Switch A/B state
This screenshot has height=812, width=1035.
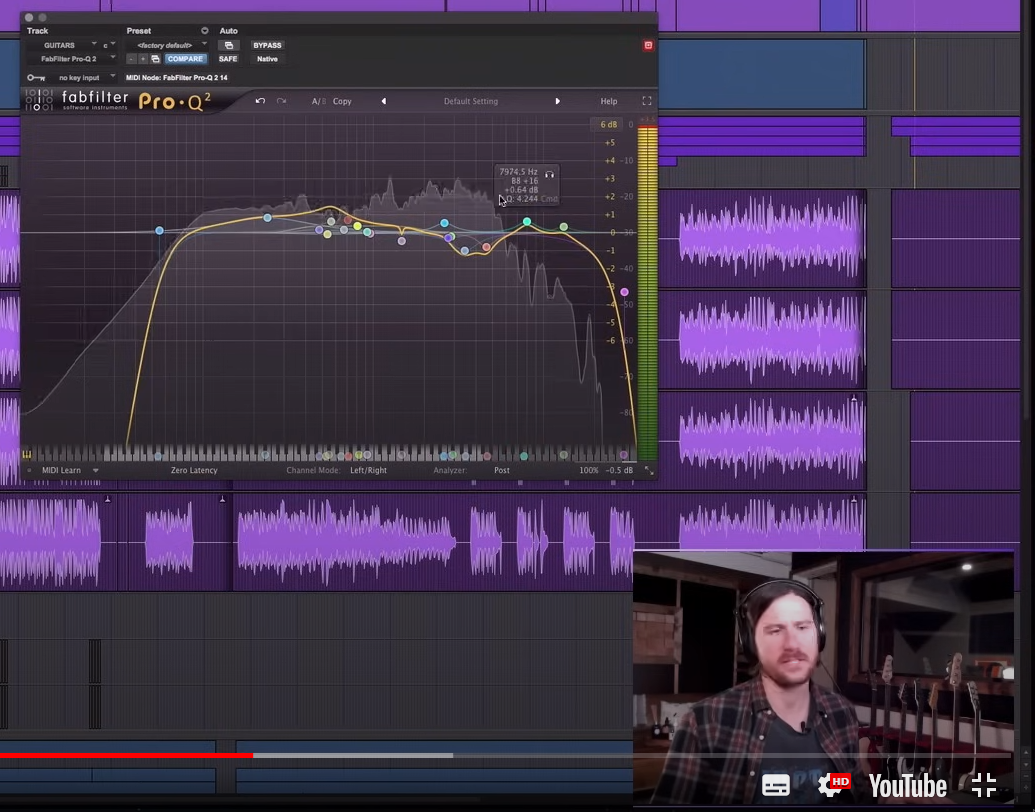[319, 101]
